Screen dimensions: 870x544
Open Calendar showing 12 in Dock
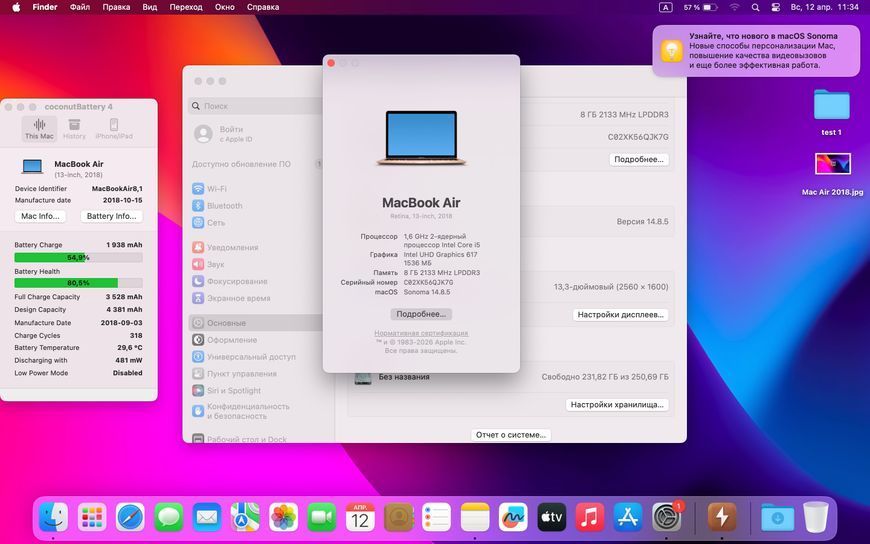pos(360,517)
